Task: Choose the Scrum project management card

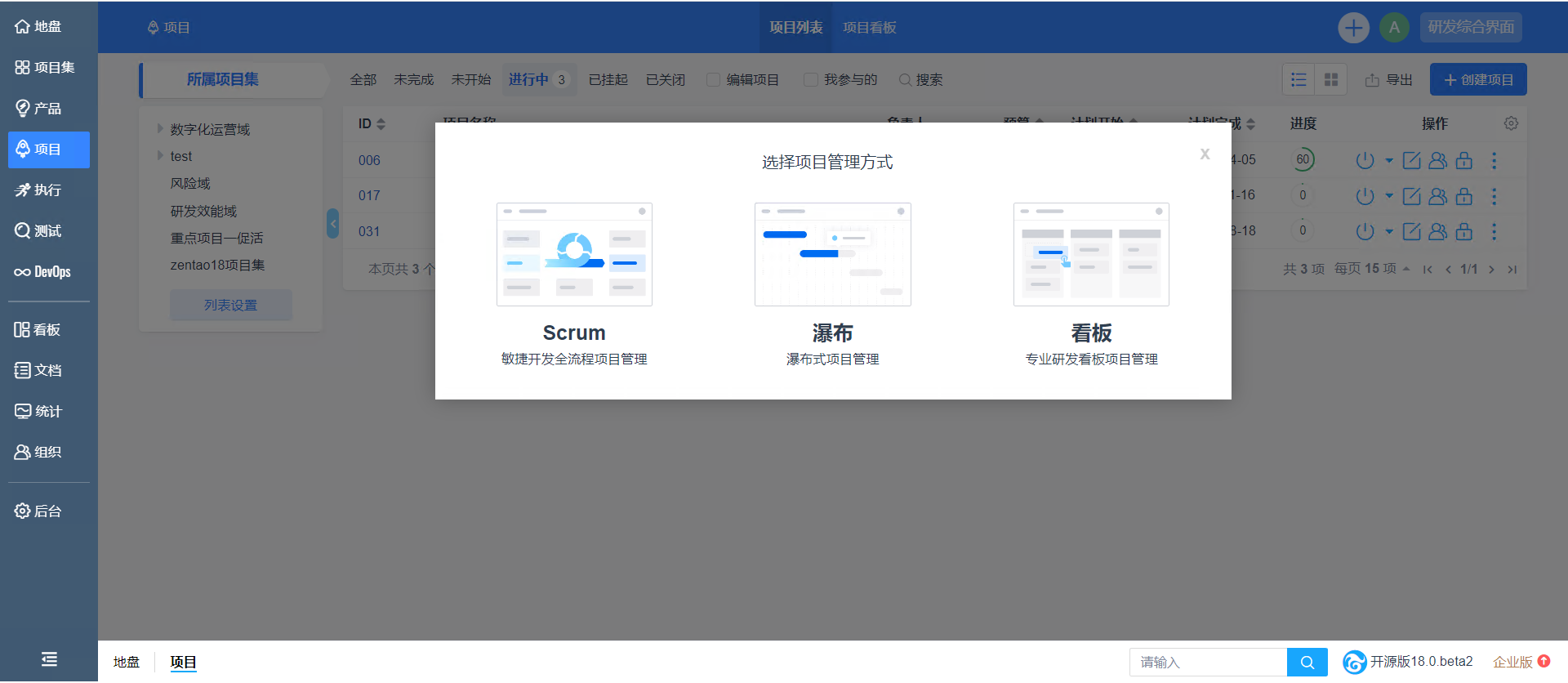Action: point(574,284)
